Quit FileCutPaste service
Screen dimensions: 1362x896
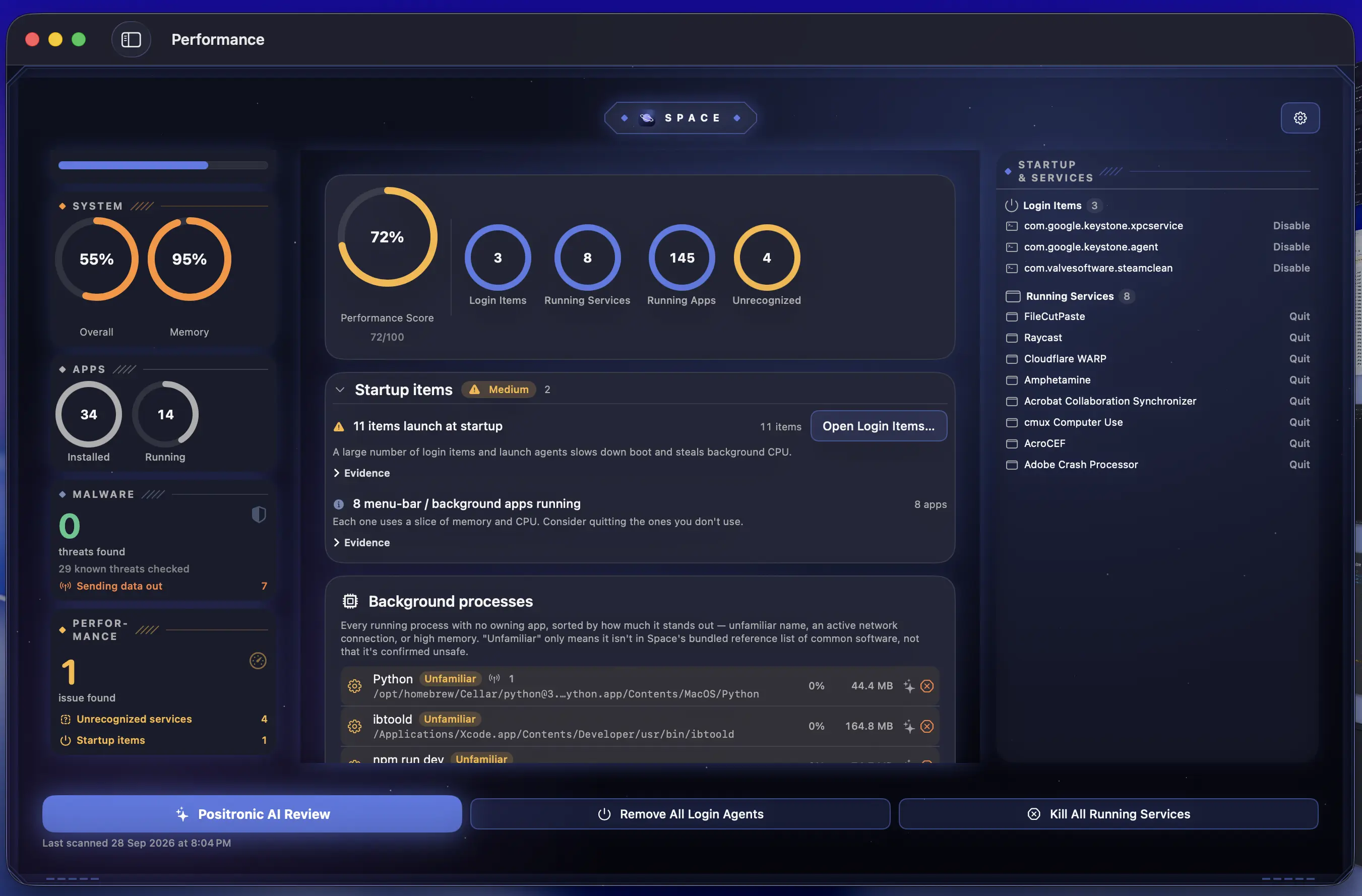1299,316
